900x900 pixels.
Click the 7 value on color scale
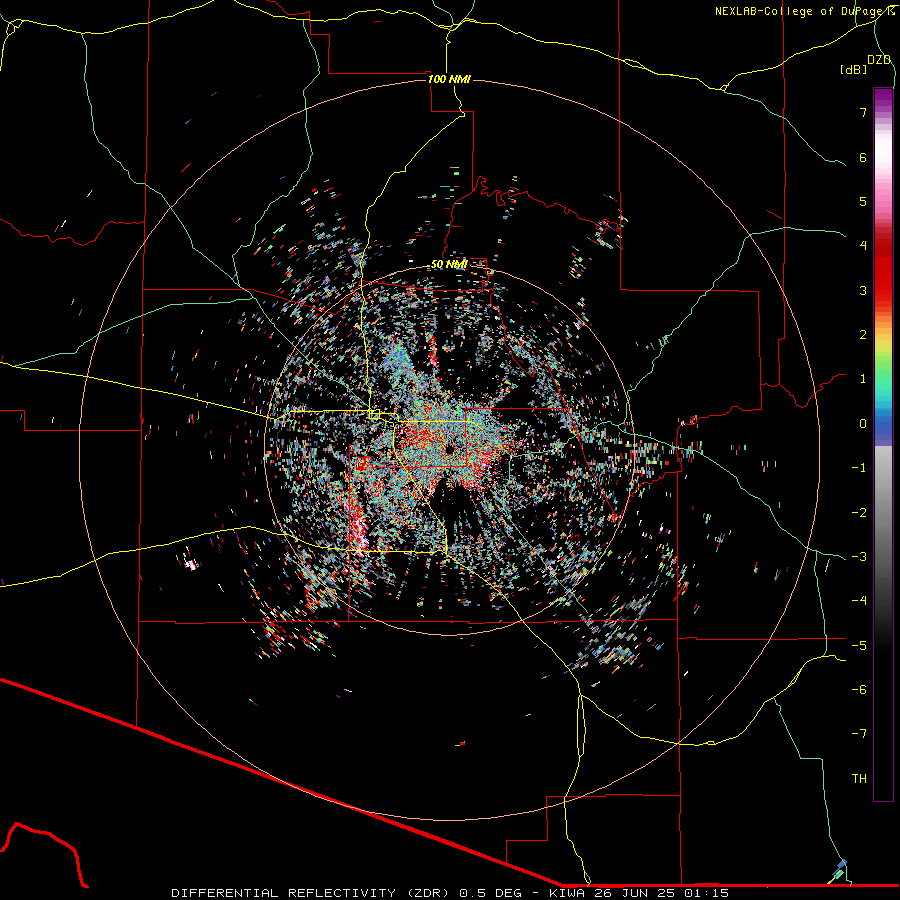point(863,112)
